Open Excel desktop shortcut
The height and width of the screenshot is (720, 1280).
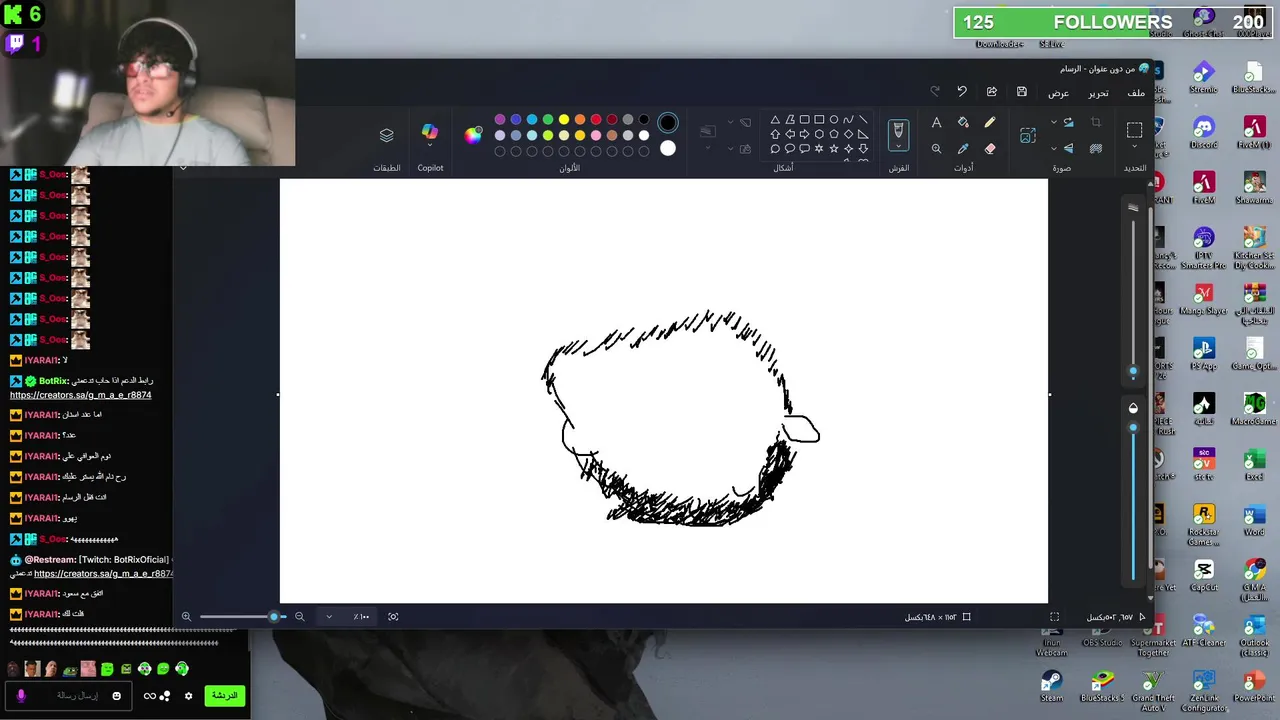click(1254, 465)
